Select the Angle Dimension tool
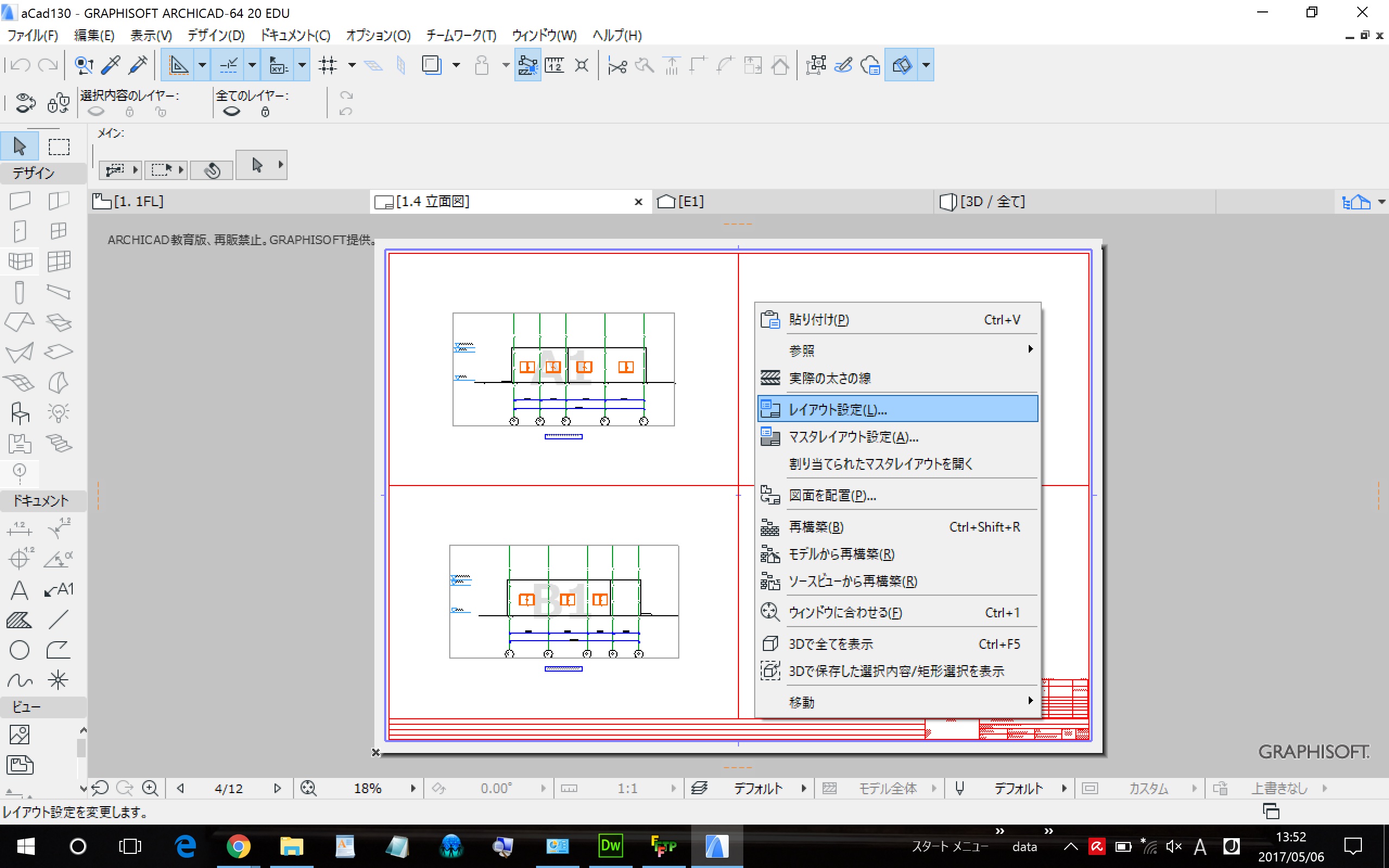This screenshot has height=868, width=1389. (59, 559)
